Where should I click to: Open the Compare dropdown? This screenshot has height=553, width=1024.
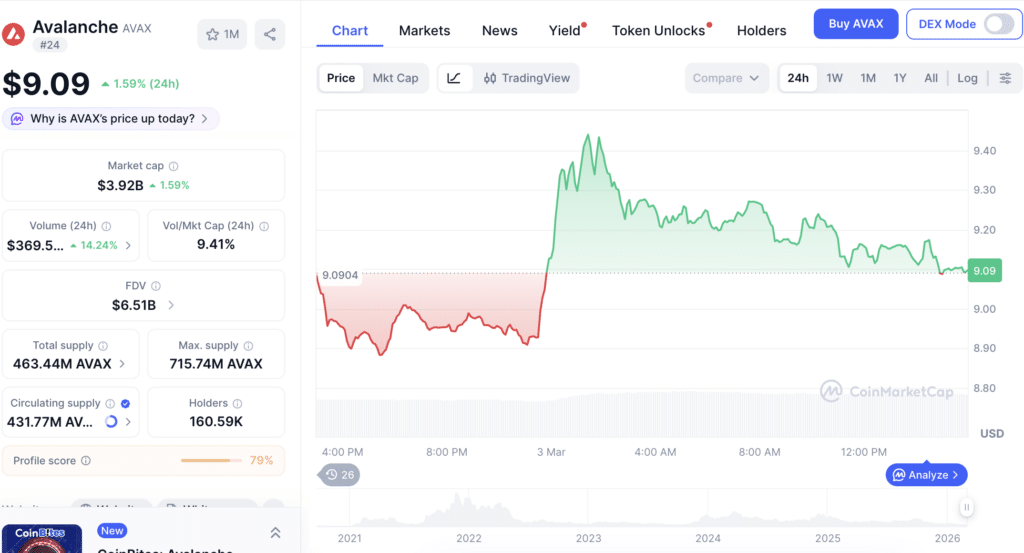(726, 78)
